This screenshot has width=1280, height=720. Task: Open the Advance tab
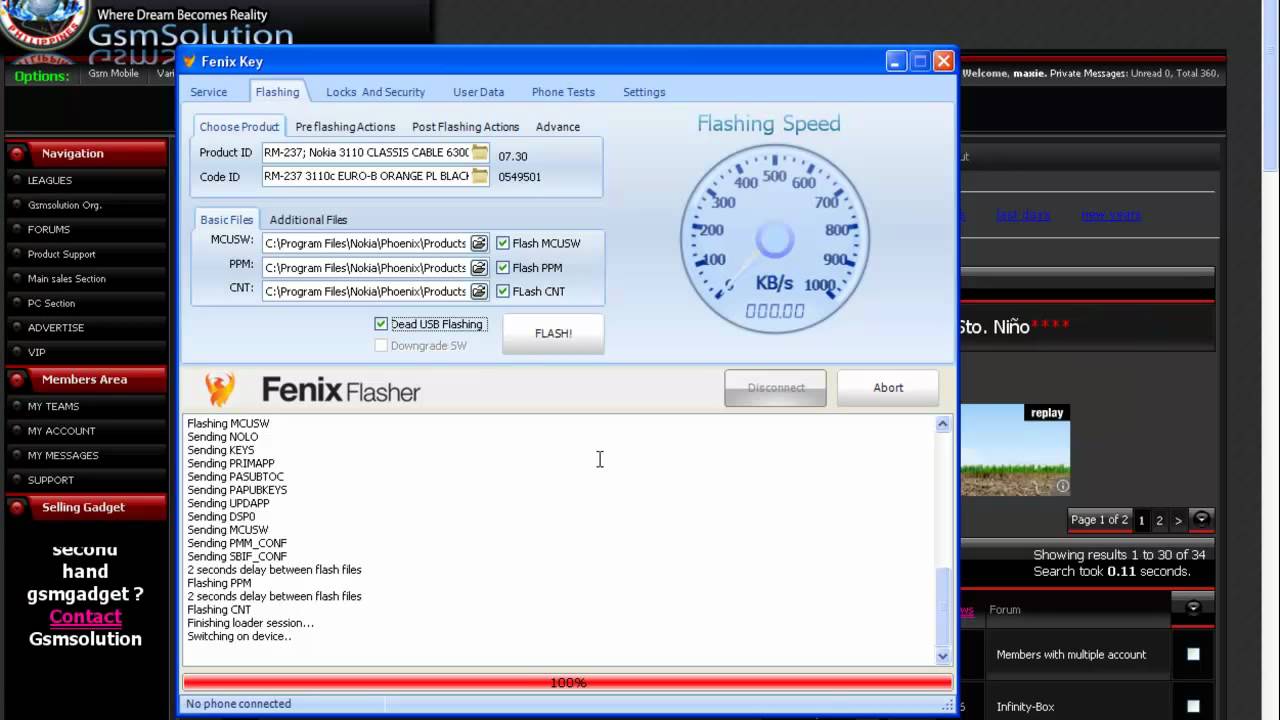[x=558, y=127]
